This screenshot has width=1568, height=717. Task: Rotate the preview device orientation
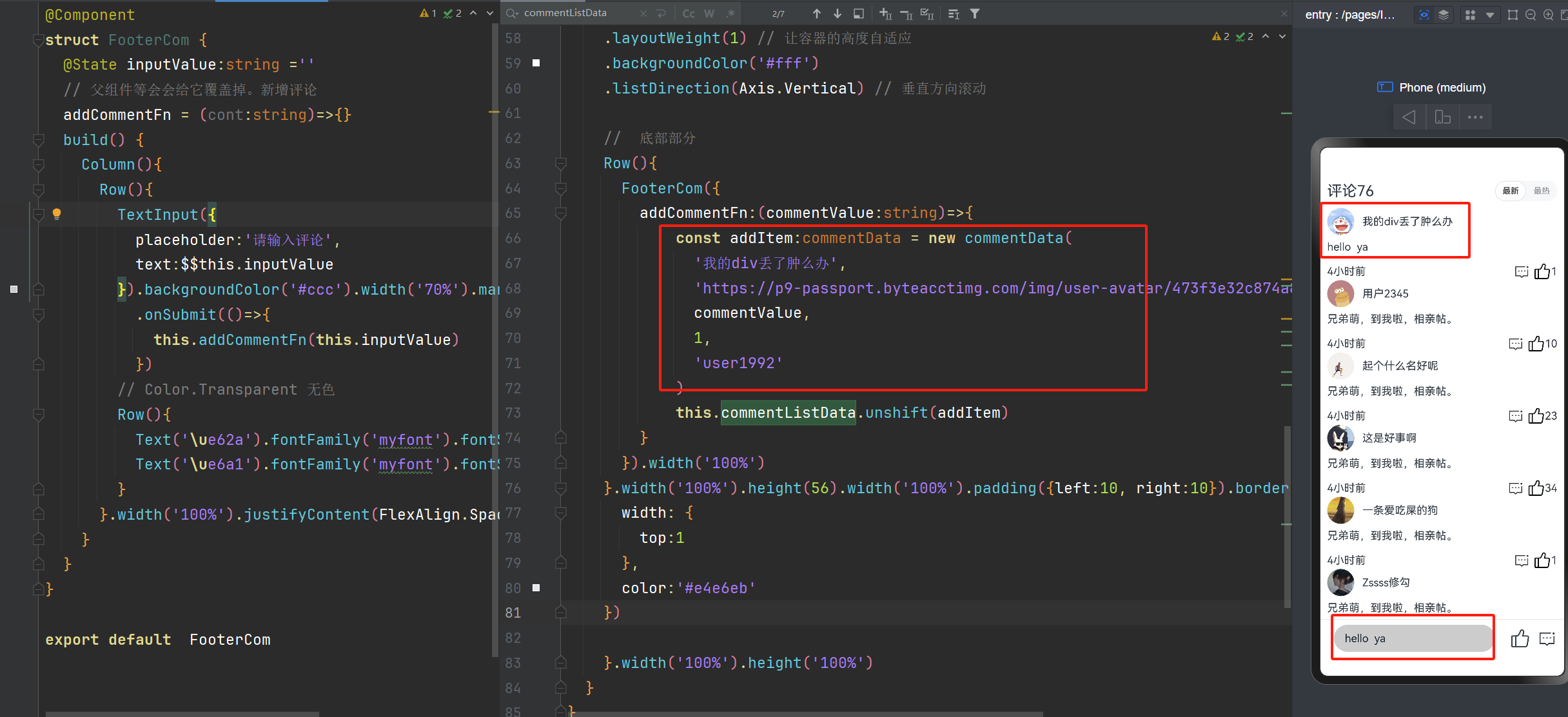click(1442, 117)
